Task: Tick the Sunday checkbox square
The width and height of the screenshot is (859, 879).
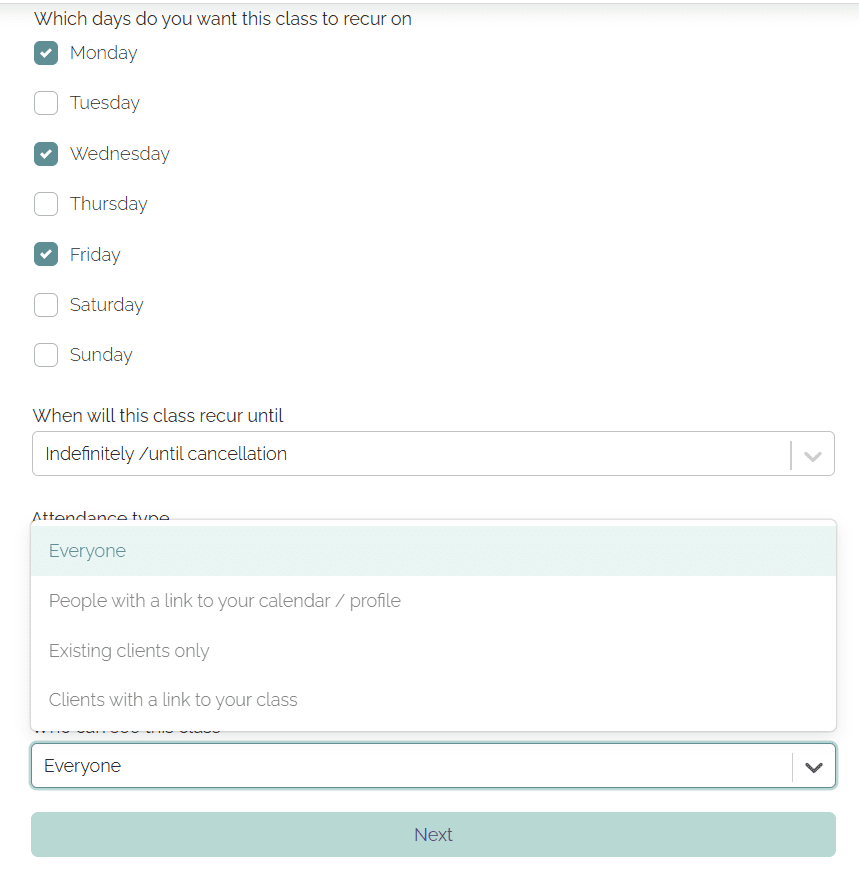Action: (x=46, y=355)
